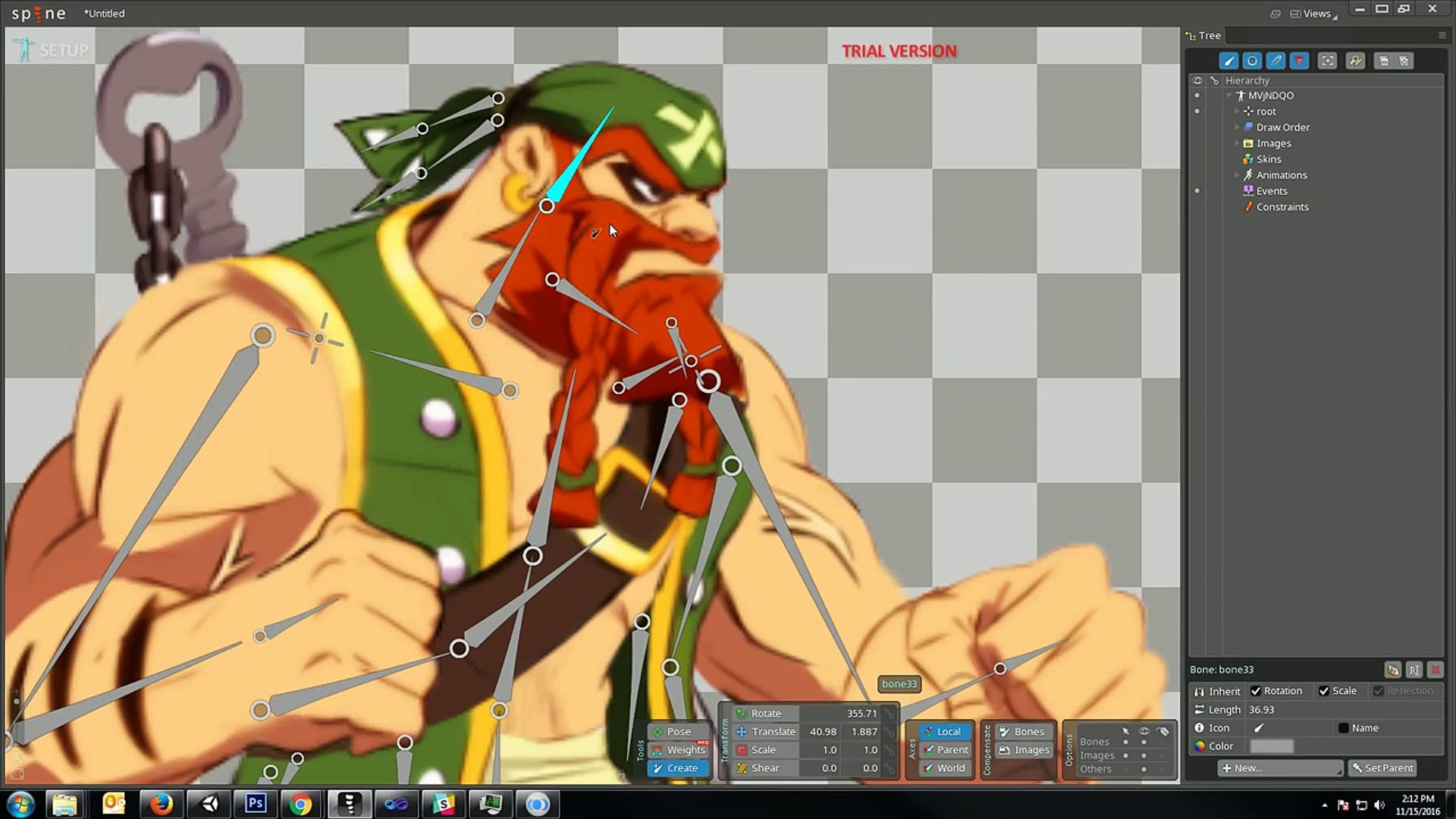Image resolution: width=1456 pixels, height=819 pixels.
Task: Select the Pose tool
Action: pos(678,732)
